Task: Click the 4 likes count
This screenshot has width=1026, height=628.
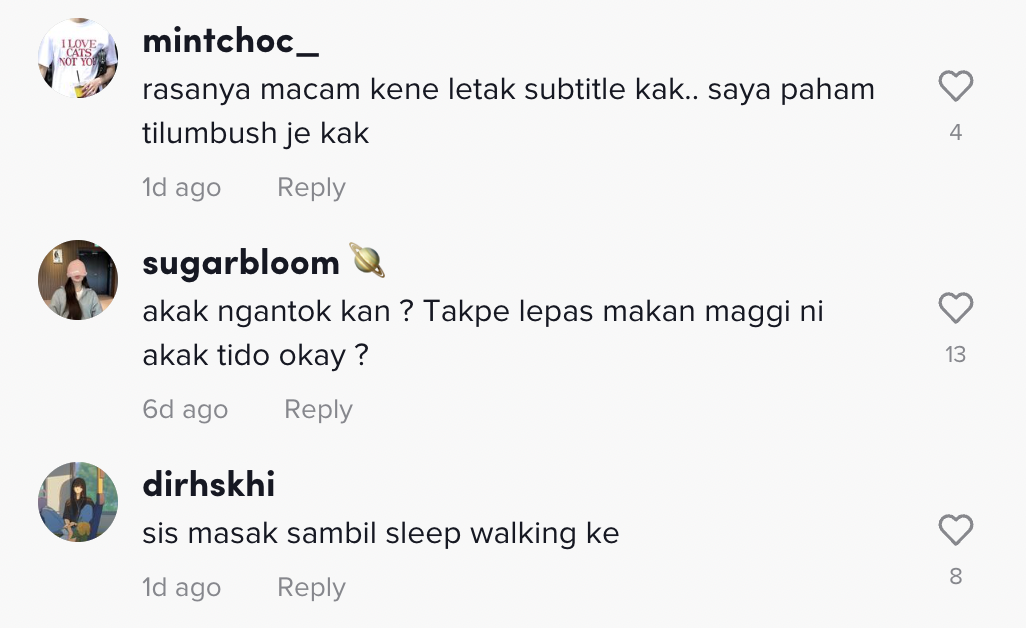Action: point(956,132)
